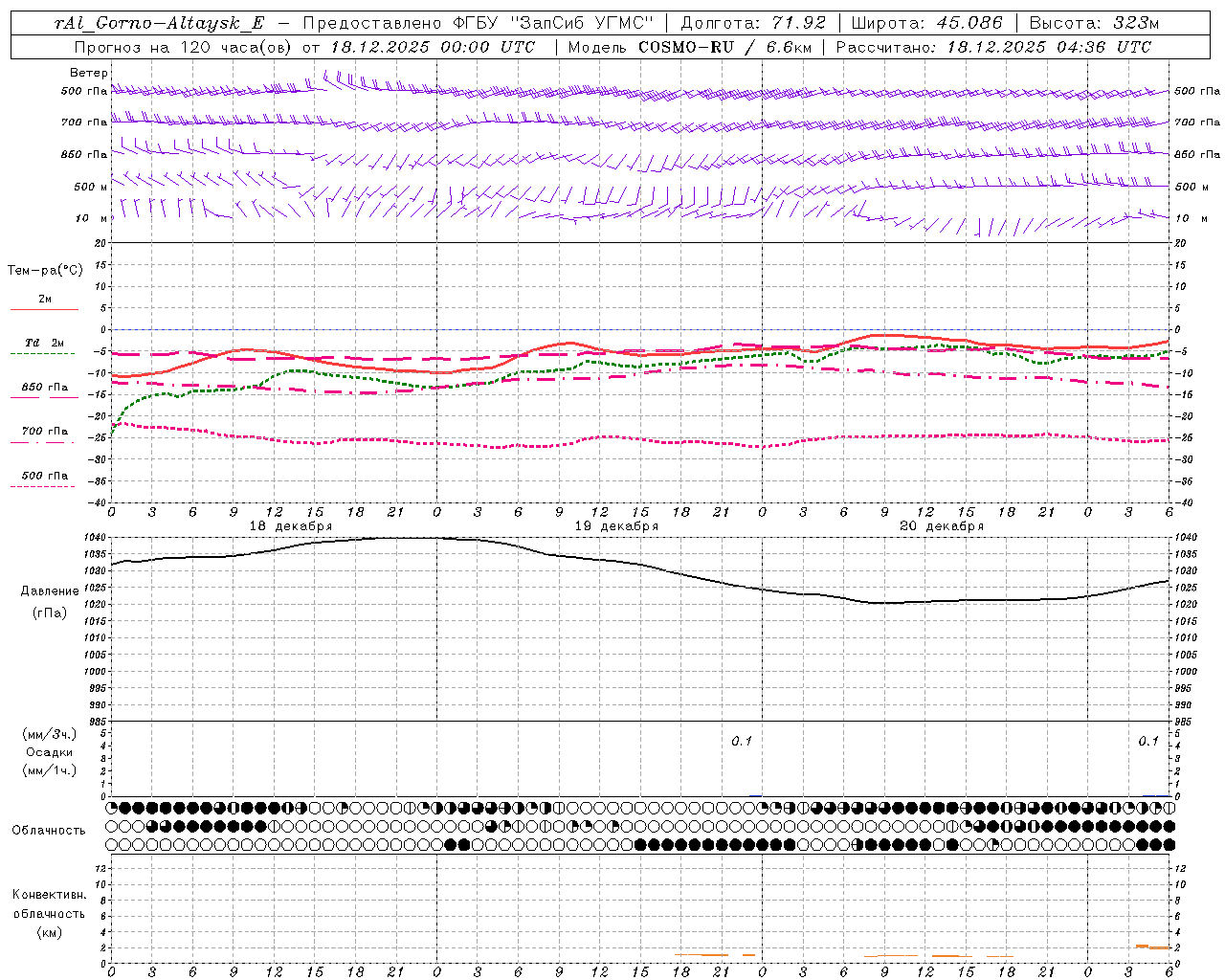Click the (мм/3ч.) precipitation unit label
Screen dimensions: 1225x980
(50, 734)
